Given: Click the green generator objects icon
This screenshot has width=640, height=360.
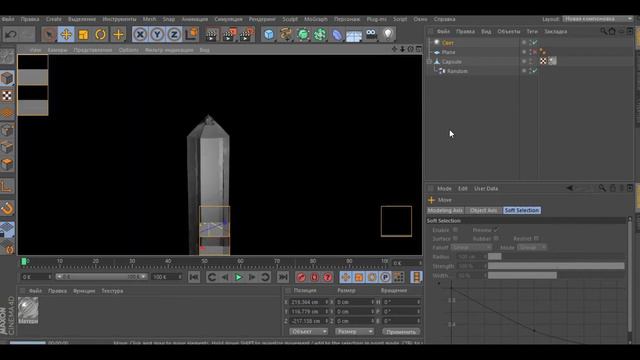Looking at the screenshot, I should pyautogui.click(x=303, y=35).
